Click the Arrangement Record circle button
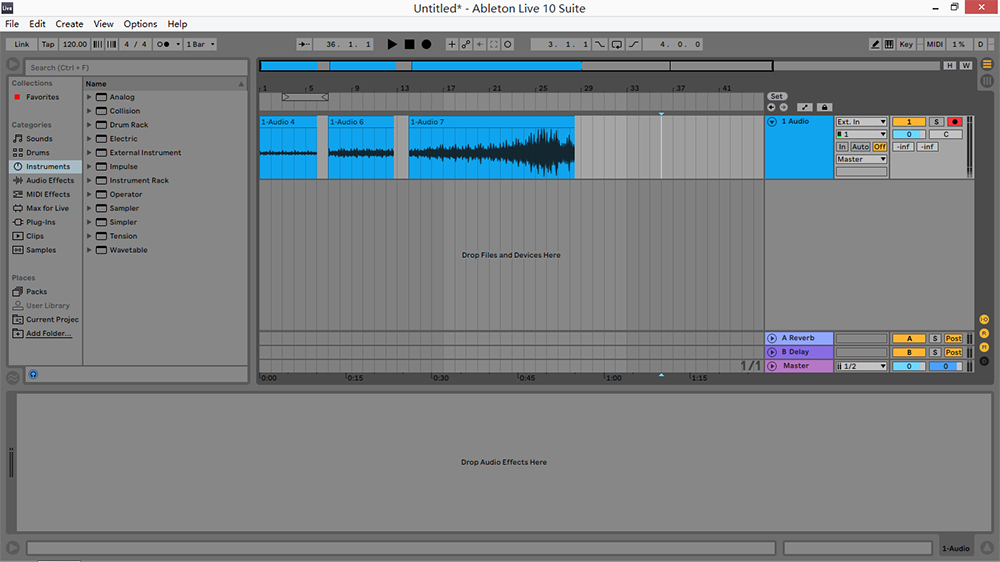 (426, 44)
